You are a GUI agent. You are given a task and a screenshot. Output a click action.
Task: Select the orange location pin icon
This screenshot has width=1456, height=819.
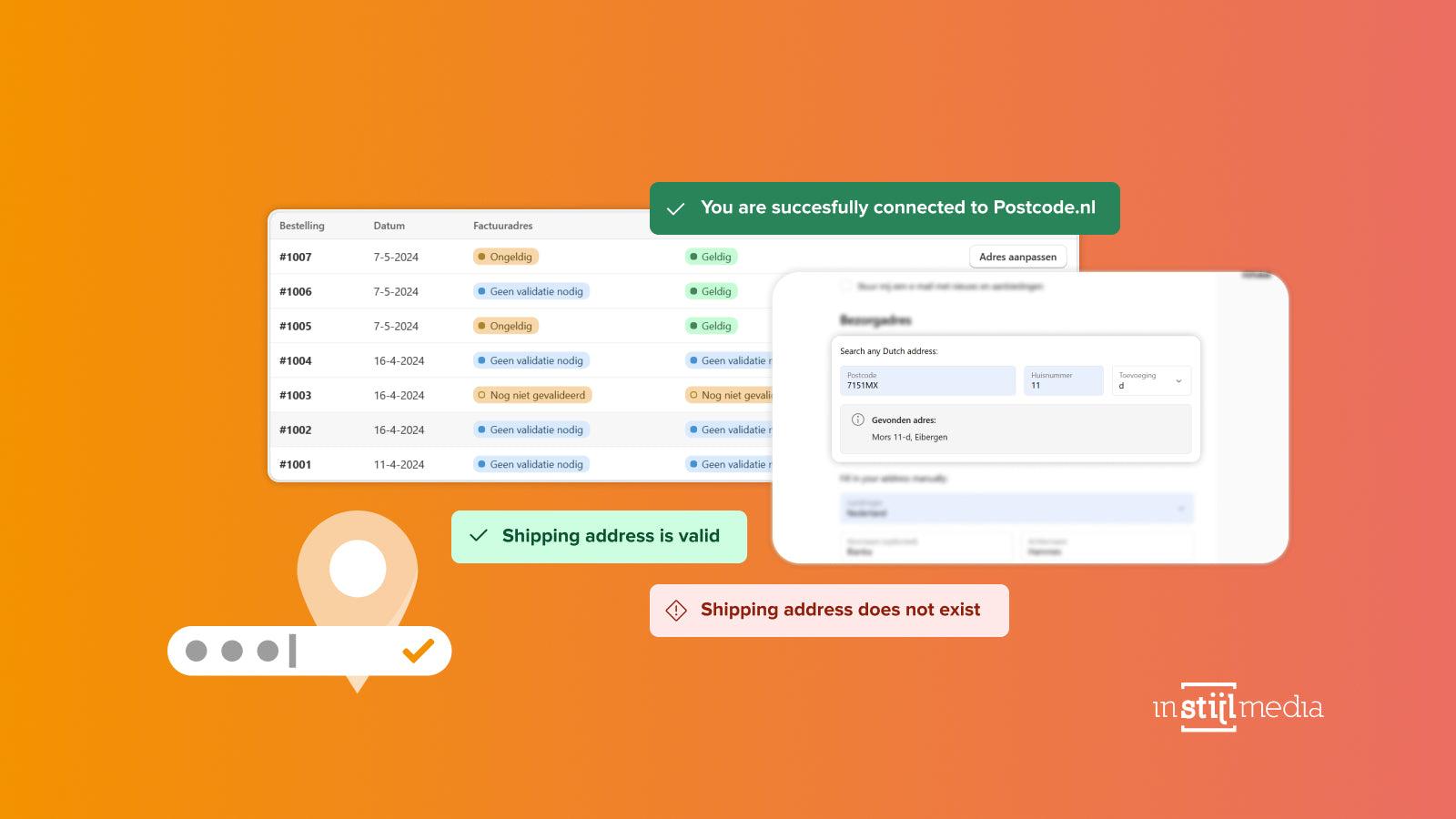(357, 569)
